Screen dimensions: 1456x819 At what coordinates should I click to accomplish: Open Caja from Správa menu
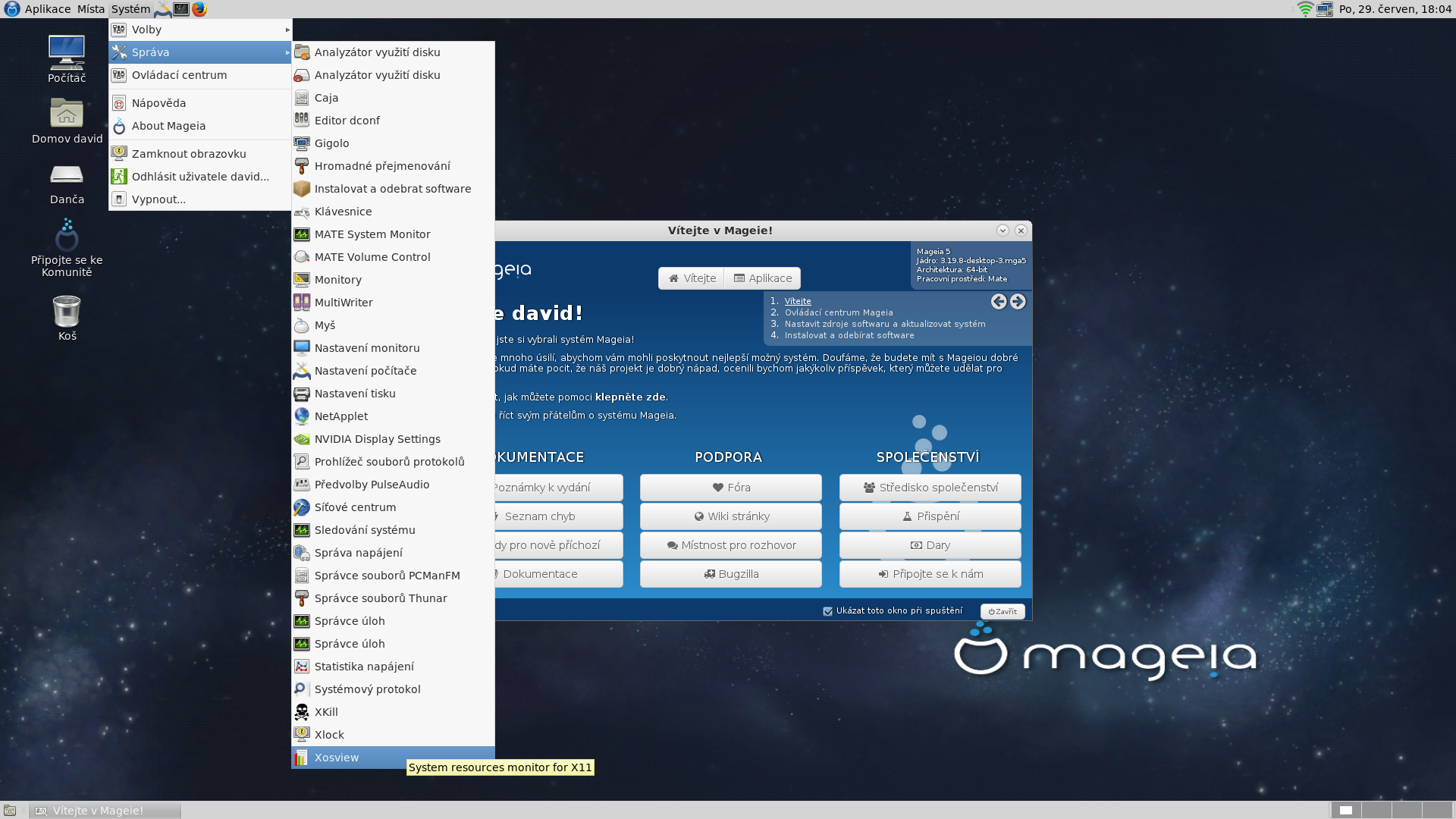393,98
